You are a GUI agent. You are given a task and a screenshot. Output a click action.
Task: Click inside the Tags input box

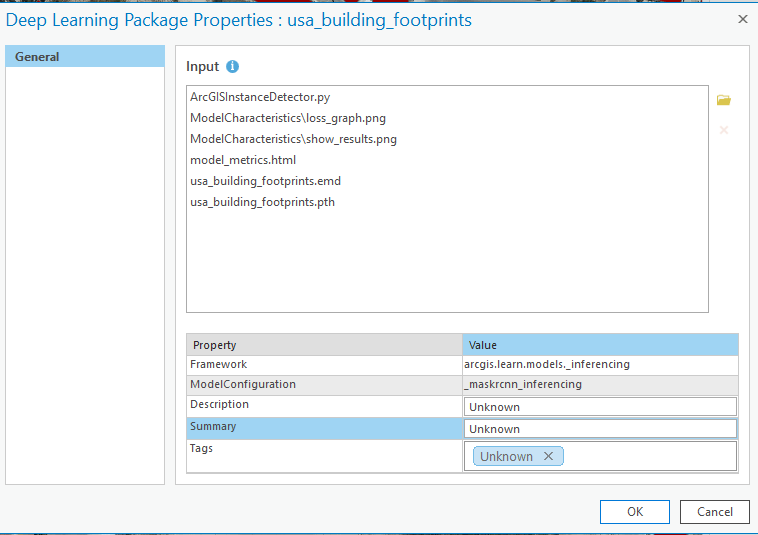pos(650,457)
